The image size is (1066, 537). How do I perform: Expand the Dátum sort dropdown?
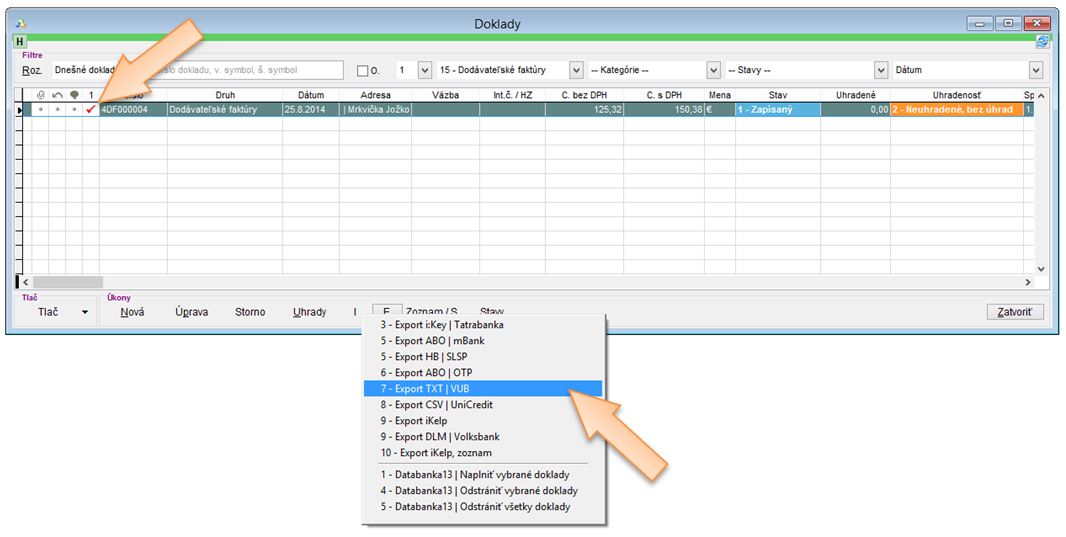point(1035,71)
